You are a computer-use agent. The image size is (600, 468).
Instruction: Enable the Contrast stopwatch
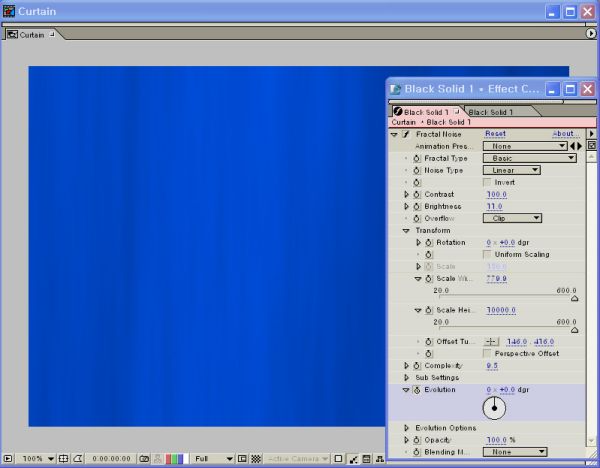(x=417, y=194)
